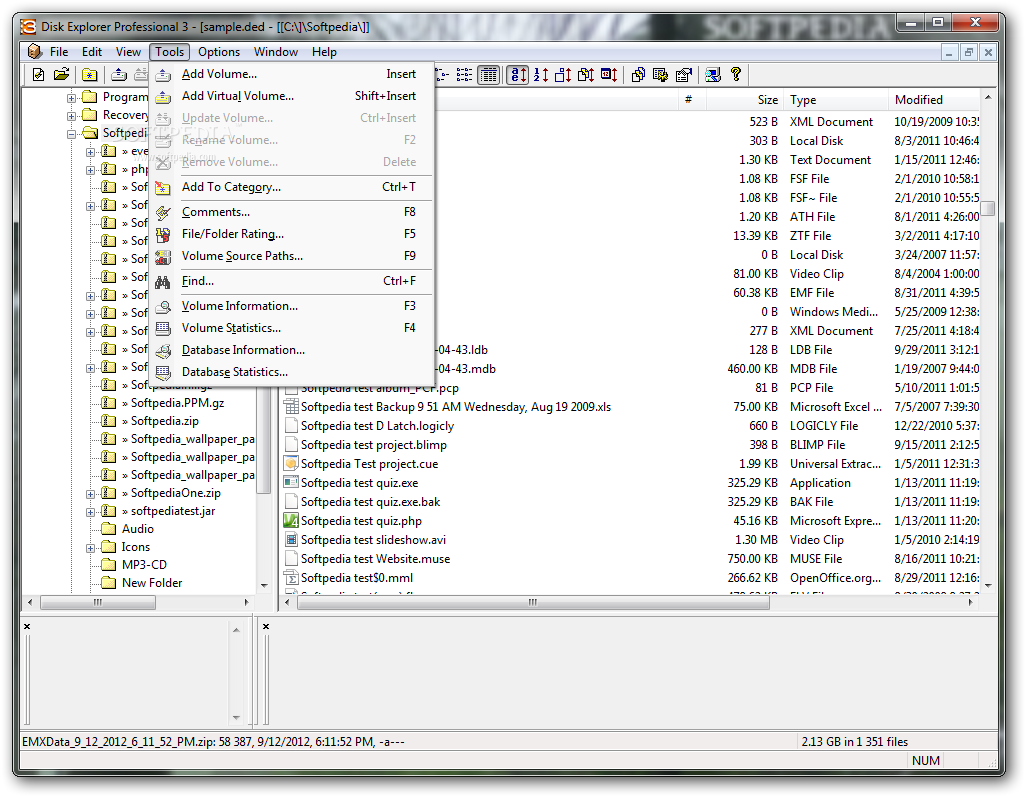Select Find... in the Tools menu

point(292,281)
